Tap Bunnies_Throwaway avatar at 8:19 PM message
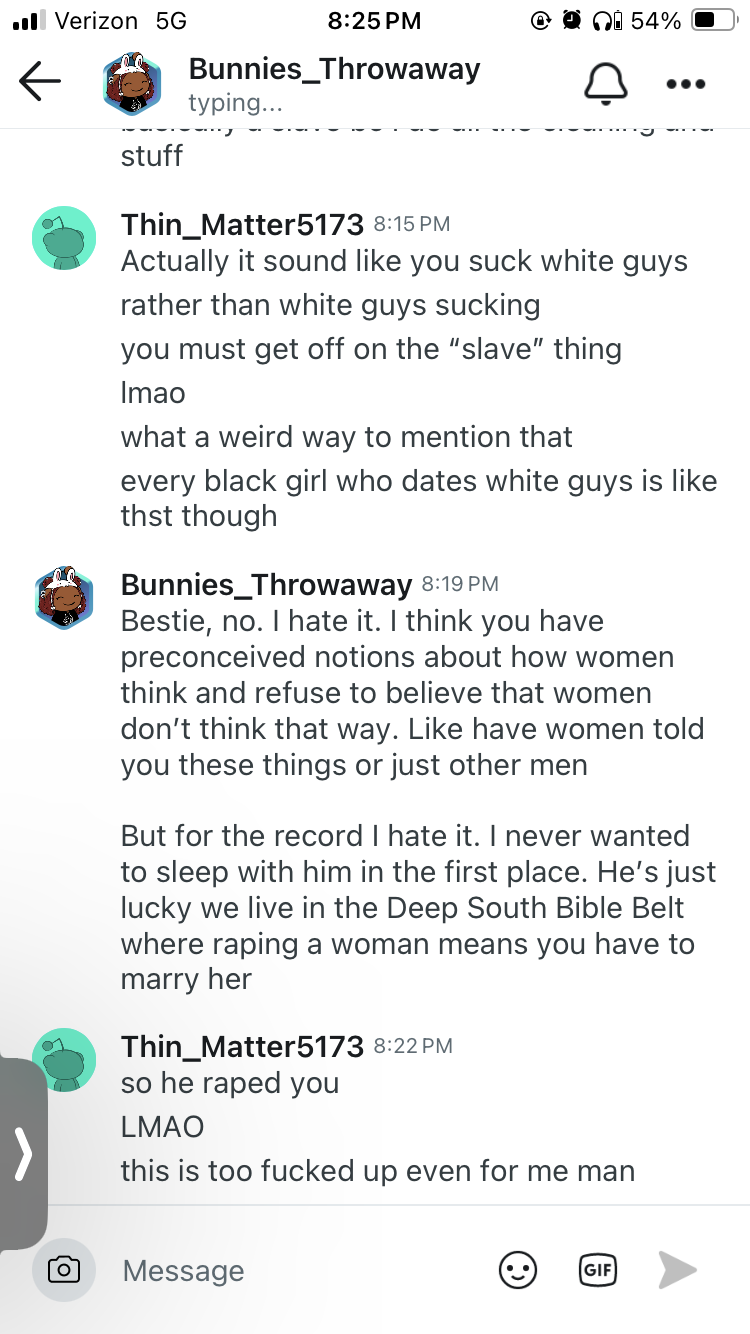This screenshot has height=1334, width=750. pyautogui.click(x=65, y=597)
